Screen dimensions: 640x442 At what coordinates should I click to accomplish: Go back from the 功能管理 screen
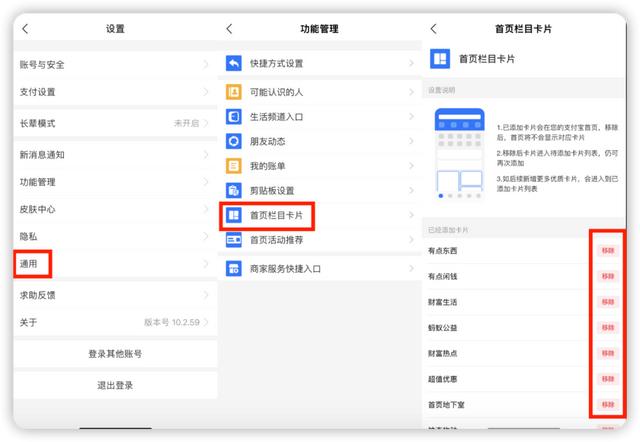point(229,29)
